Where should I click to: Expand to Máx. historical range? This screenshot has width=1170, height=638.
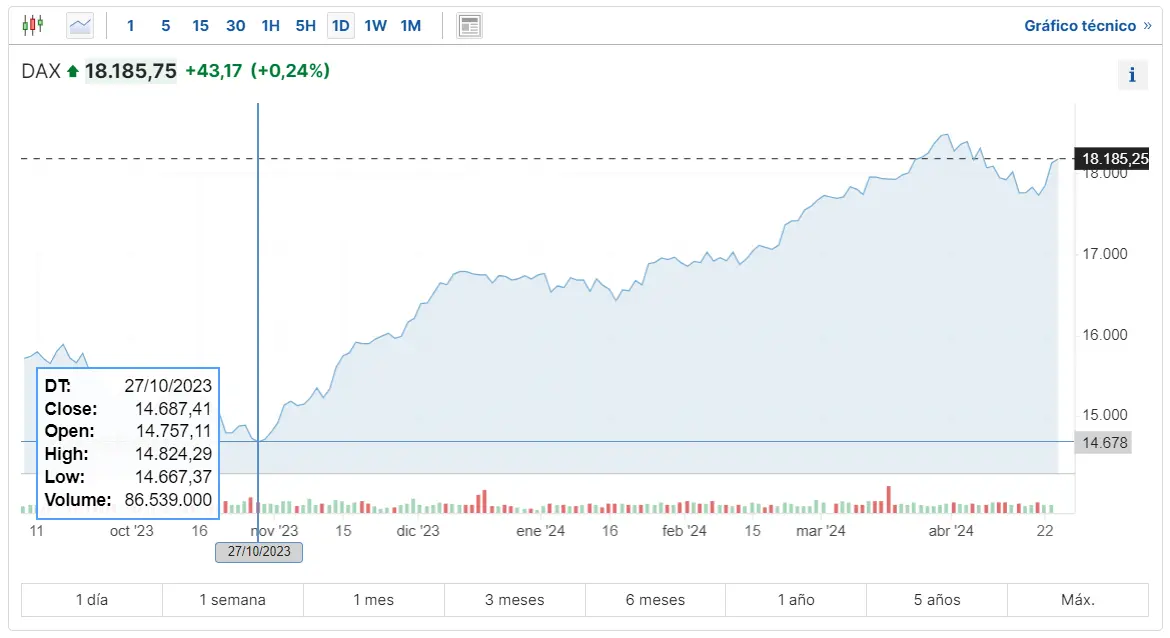(1077, 599)
